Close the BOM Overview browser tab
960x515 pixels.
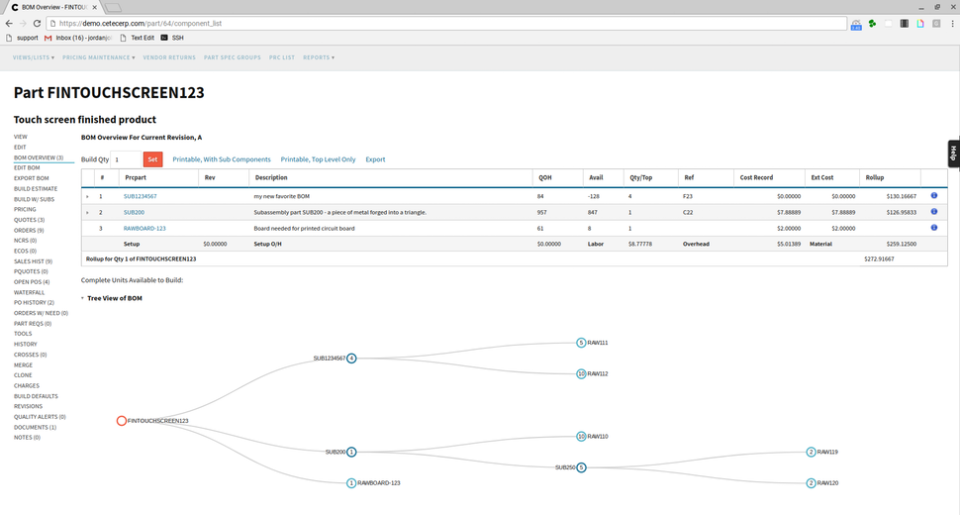point(94,7)
